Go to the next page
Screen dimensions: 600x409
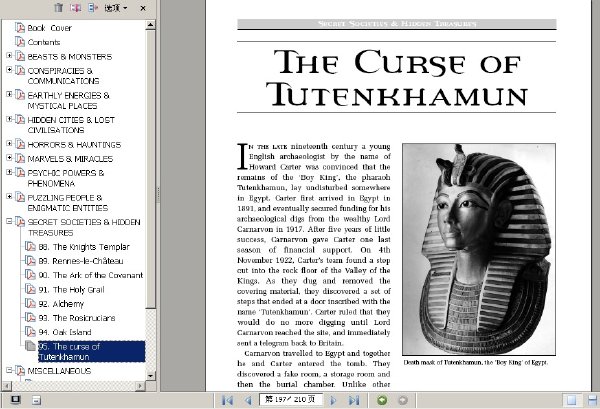pos(333,400)
